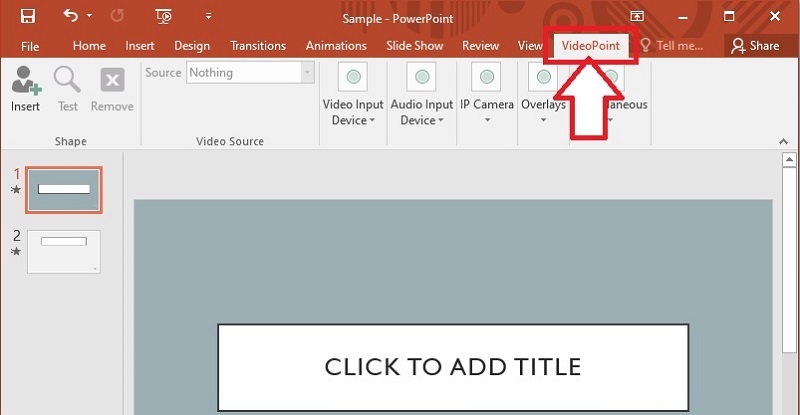The width and height of the screenshot is (800, 415).
Task: Switch to the VideoPoint tab
Action: coord(590,46)
